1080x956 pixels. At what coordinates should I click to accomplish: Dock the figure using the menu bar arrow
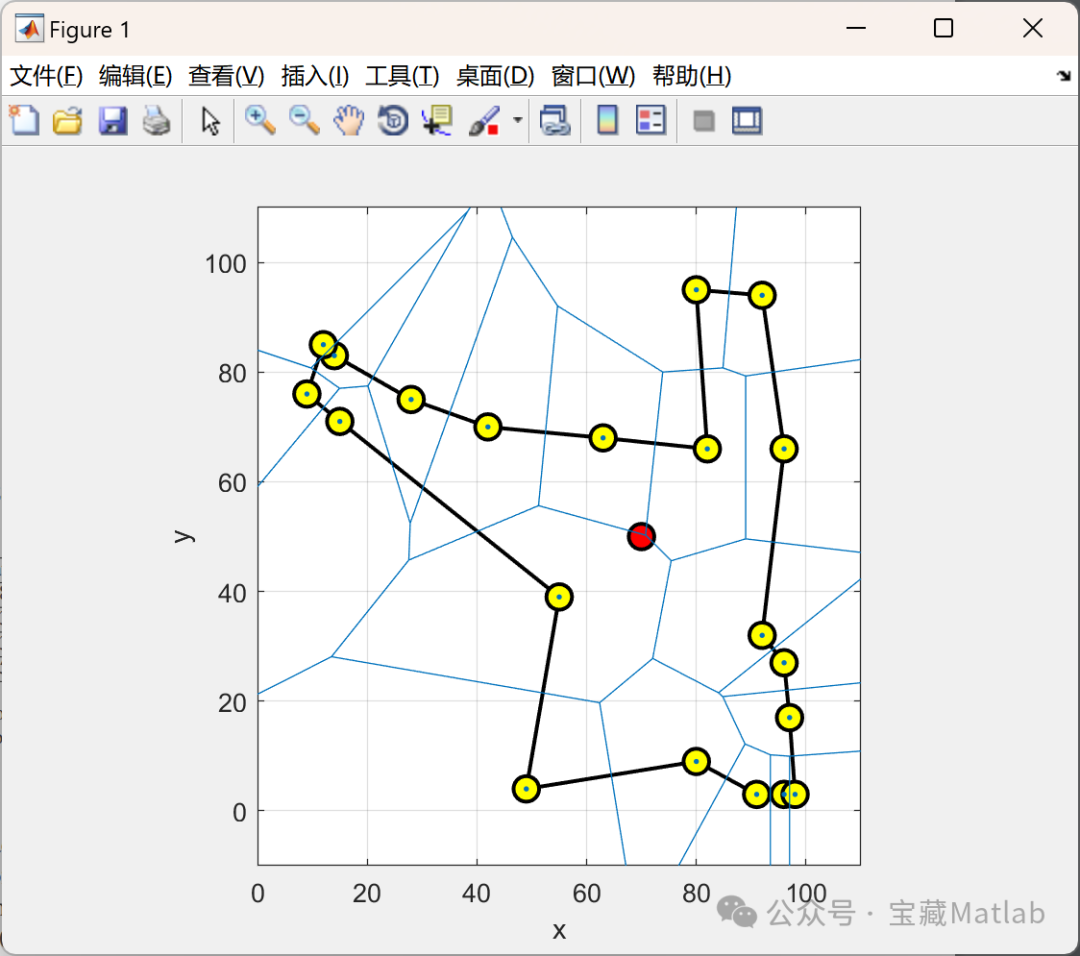click(x=1063, y=76)
